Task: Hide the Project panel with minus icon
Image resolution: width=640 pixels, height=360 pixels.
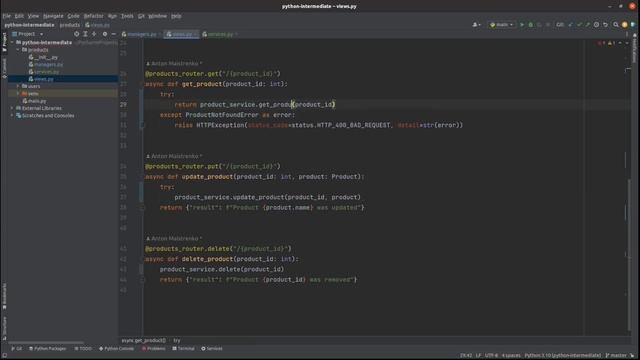Action: (x=114, y=34)
